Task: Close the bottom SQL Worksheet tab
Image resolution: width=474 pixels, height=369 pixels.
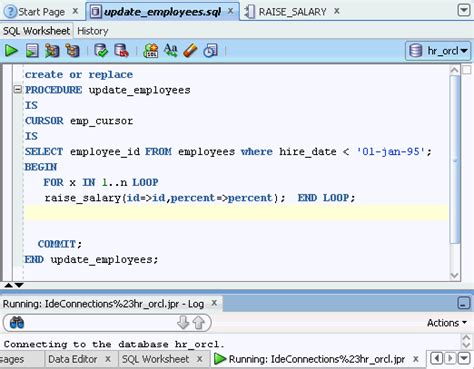Action: 199,359
